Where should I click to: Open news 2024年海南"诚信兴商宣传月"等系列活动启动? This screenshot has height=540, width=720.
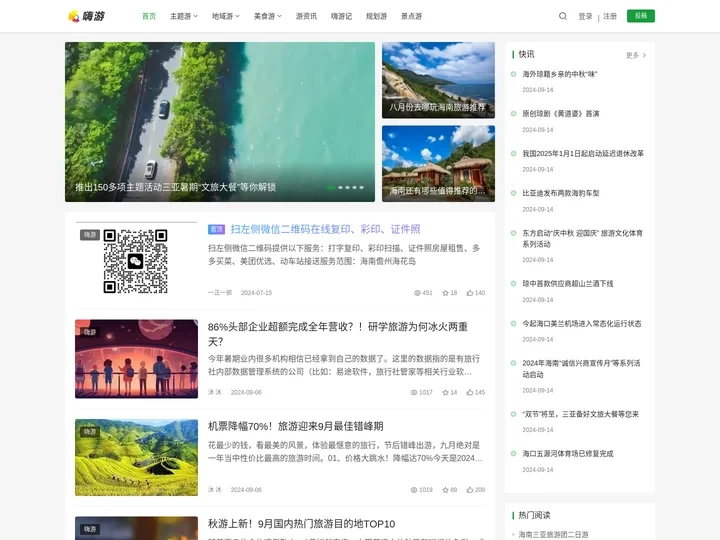click(x=581, y=369)
